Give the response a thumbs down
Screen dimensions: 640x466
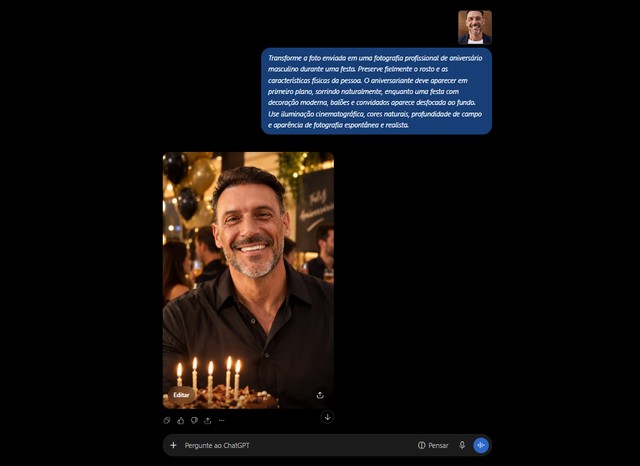click(x=194, y=420)
